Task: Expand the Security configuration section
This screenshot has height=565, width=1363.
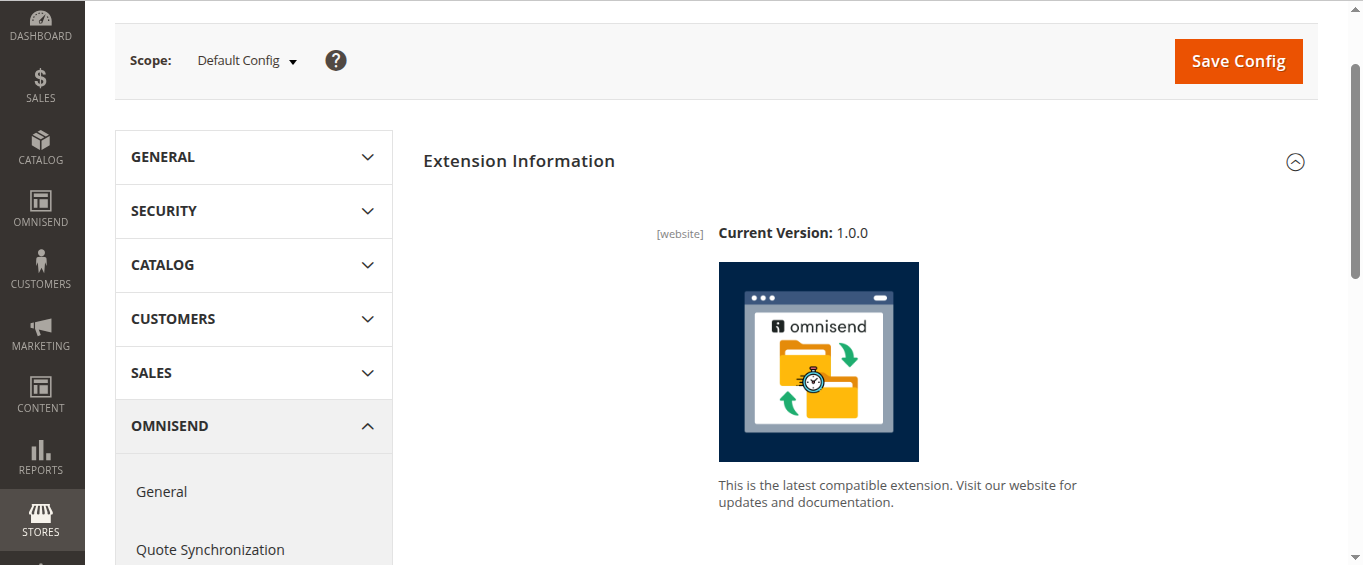Action: (253, 211)
